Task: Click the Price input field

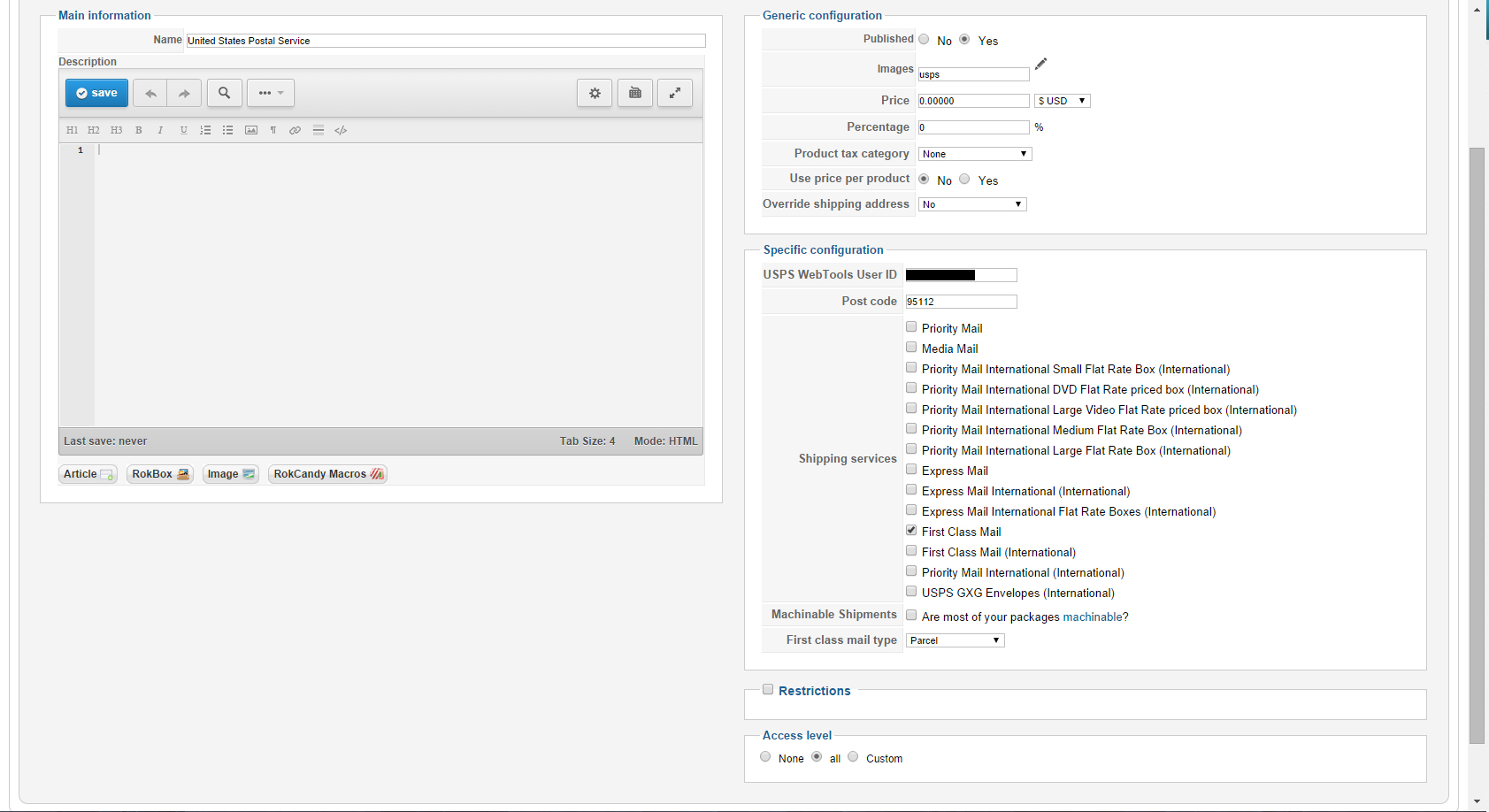Action: click(974, 101)
